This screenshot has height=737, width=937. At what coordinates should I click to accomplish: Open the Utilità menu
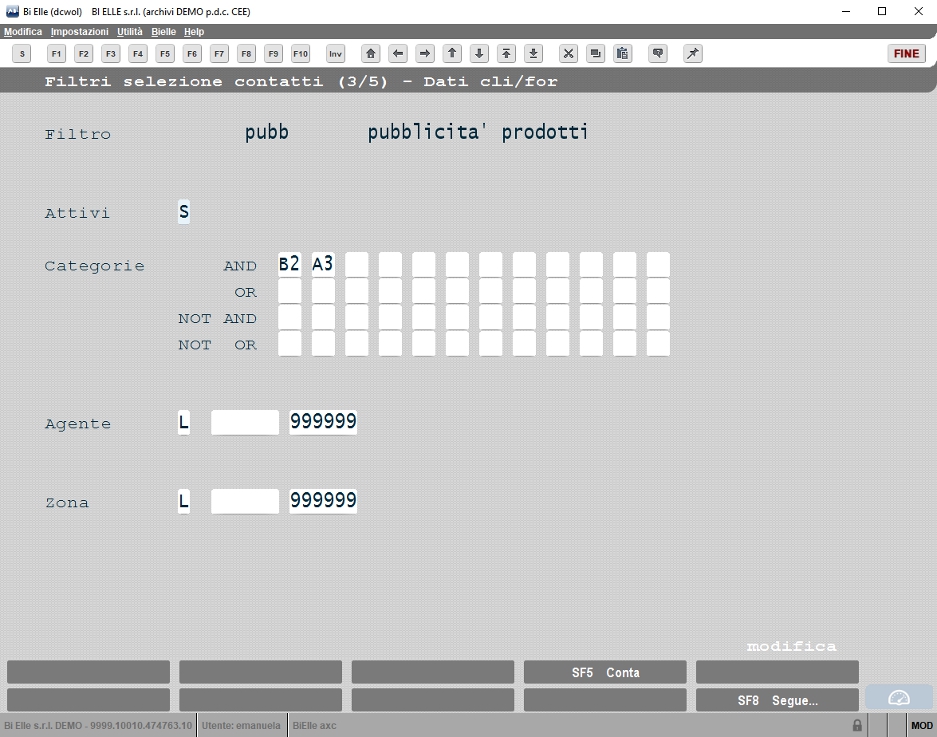coord(130,32)
